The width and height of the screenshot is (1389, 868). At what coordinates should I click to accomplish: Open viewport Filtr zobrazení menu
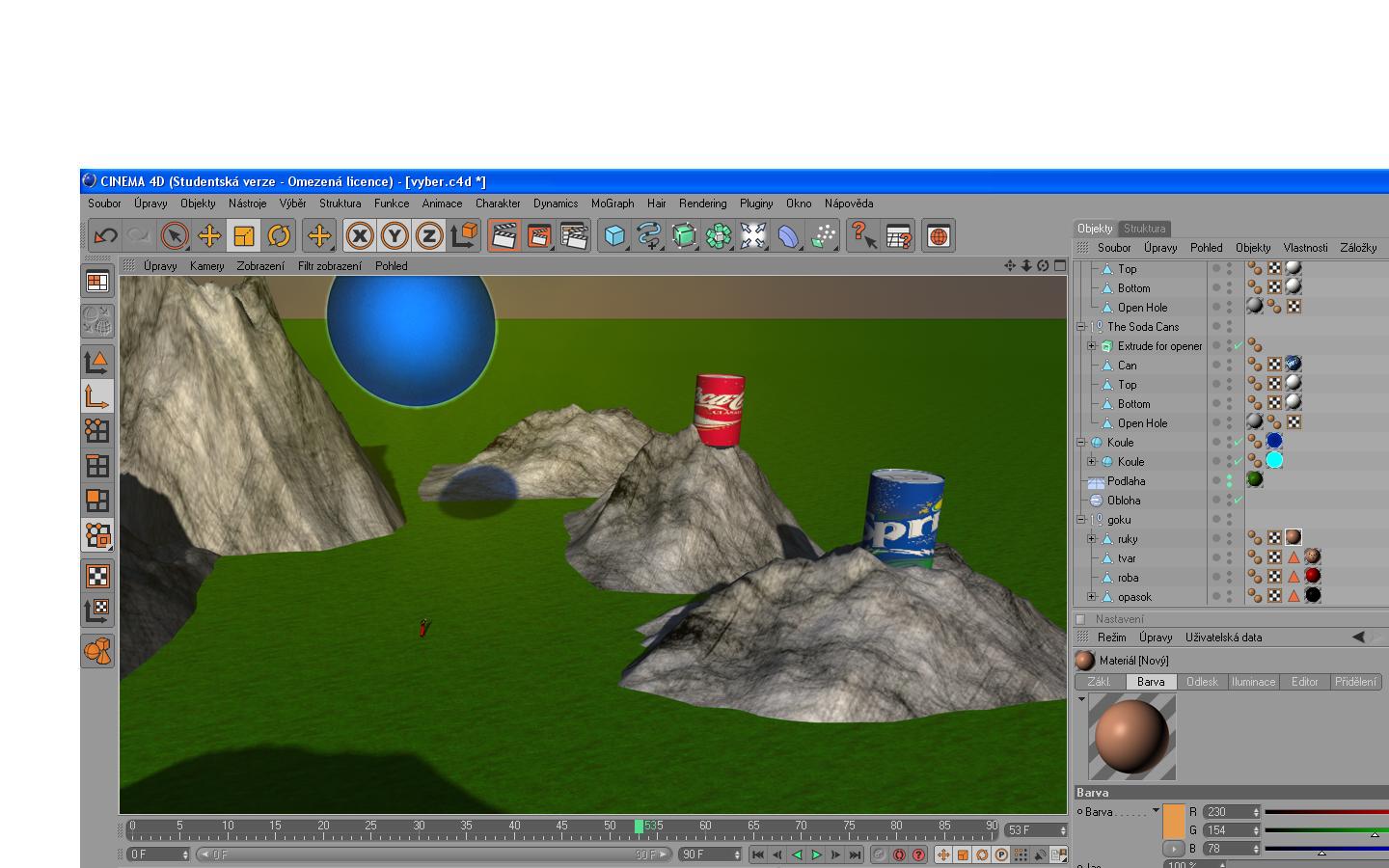point(330,266)
